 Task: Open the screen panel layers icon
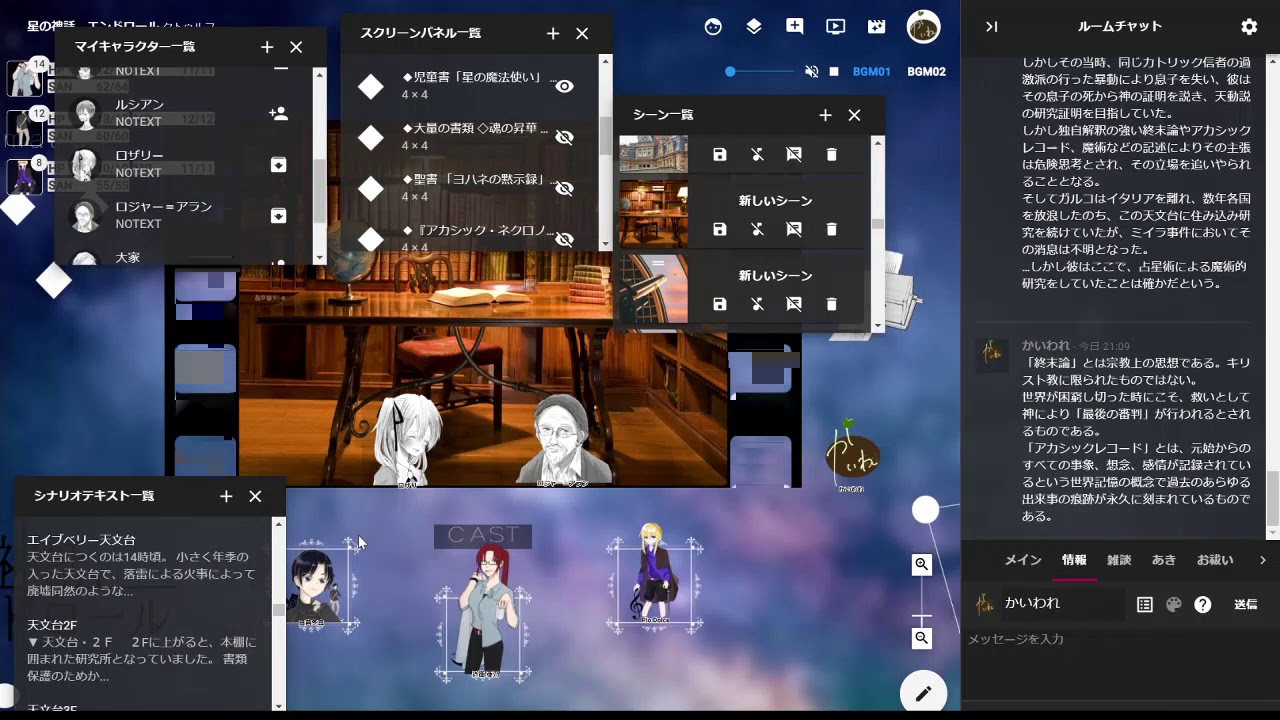point(754,27)
